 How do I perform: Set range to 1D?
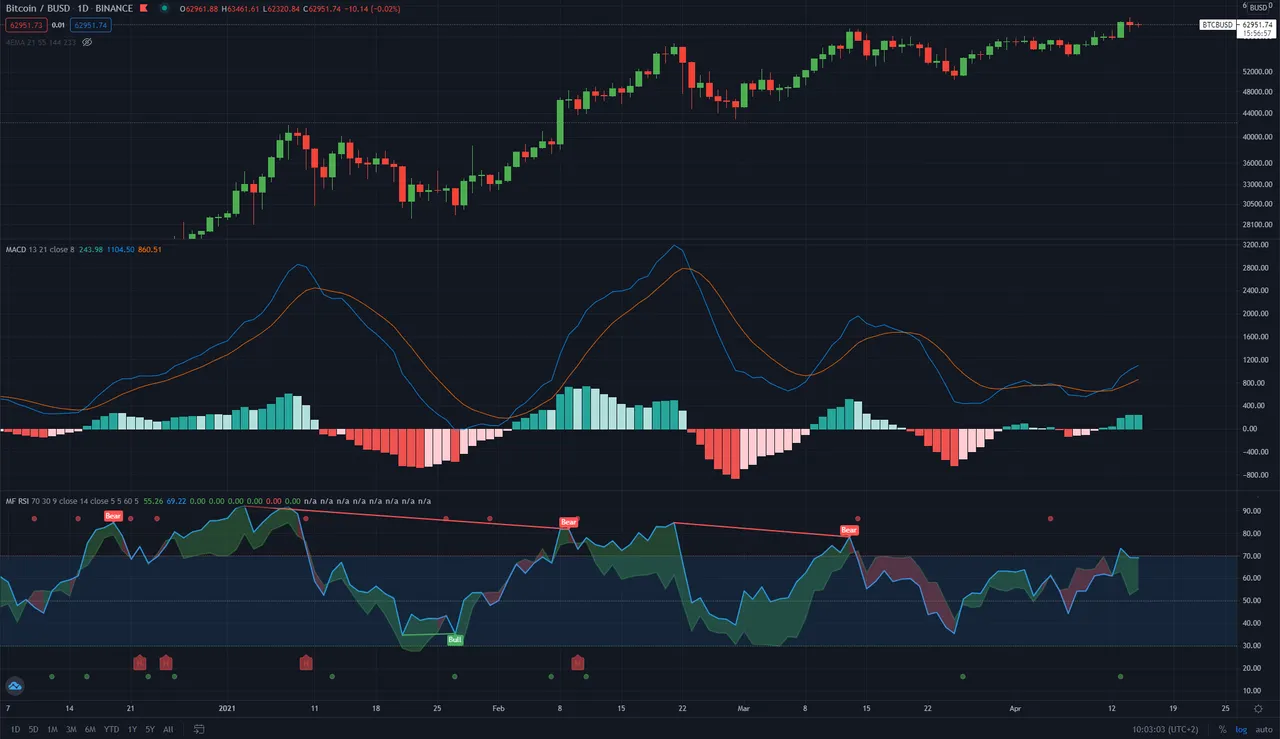point(14,729)
